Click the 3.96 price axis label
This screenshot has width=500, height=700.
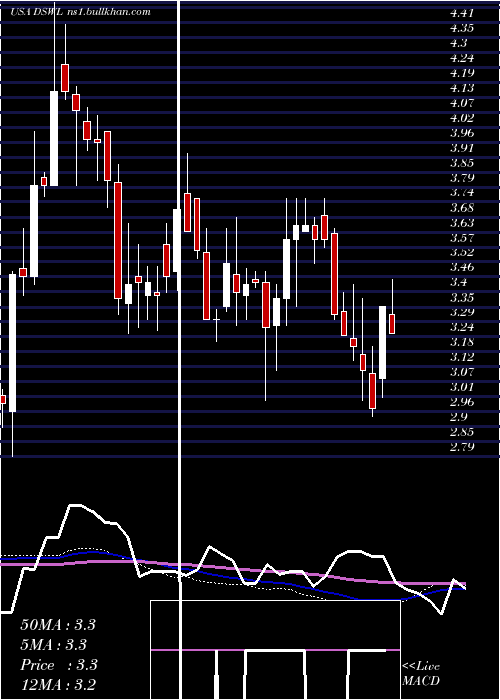[x=462, y=133]
